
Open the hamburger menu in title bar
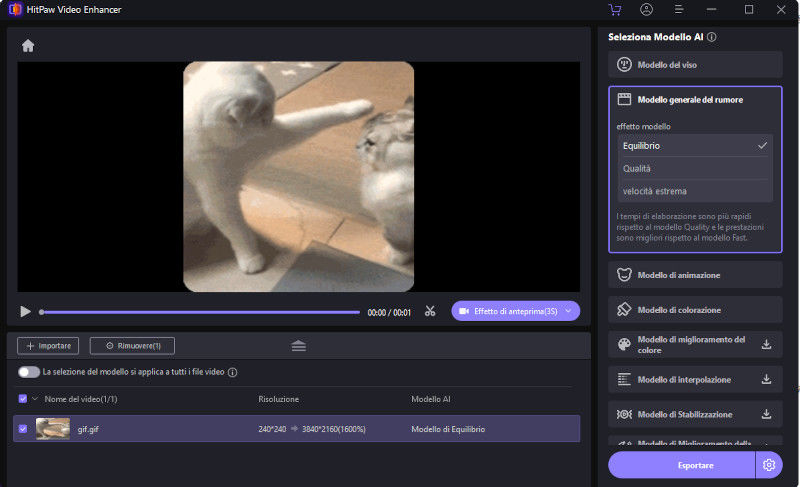(x=679, y=10)
